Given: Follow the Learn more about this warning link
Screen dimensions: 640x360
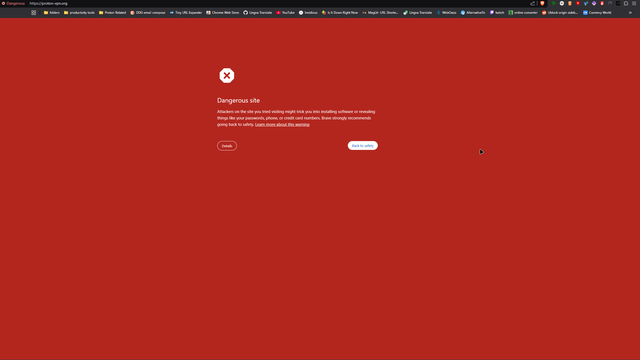Looking at the screenshot, I should (x=282, y=124).
